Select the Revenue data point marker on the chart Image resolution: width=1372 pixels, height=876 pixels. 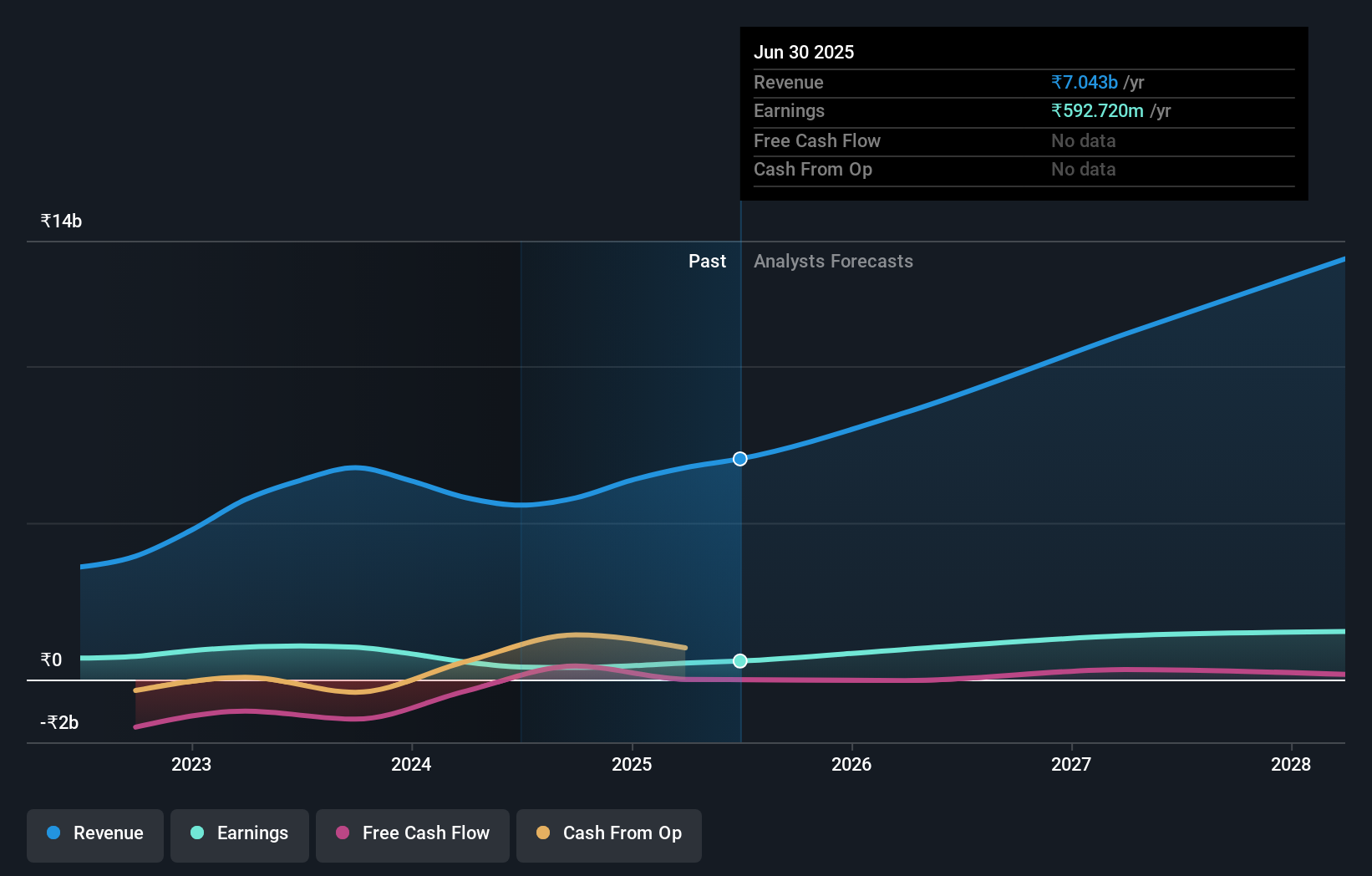click(739, 458)
